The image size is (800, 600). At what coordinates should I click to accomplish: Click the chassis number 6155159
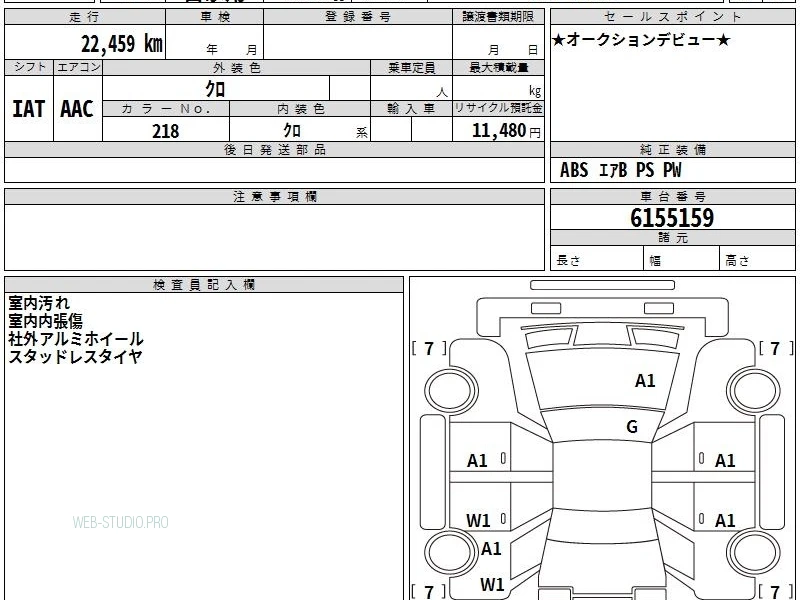672,218
